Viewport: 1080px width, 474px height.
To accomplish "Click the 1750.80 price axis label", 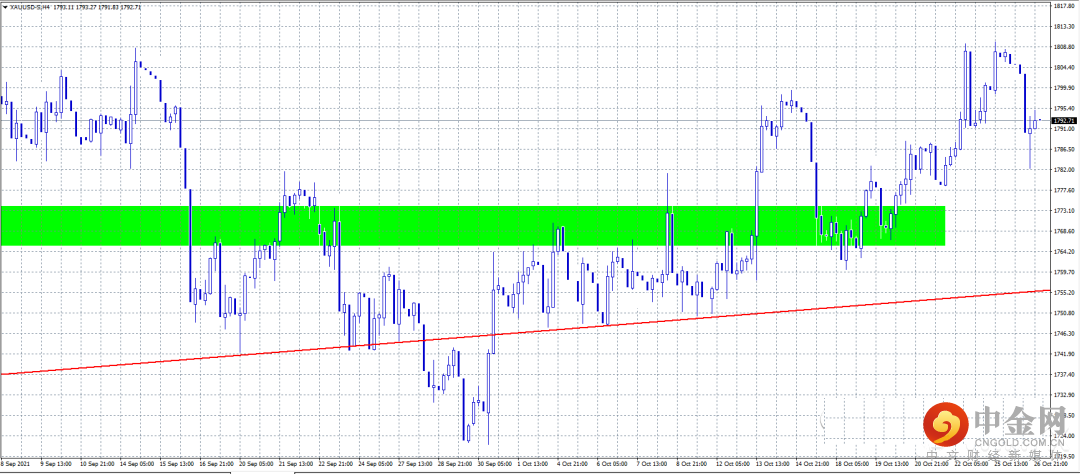I will tap(1065, 313).
